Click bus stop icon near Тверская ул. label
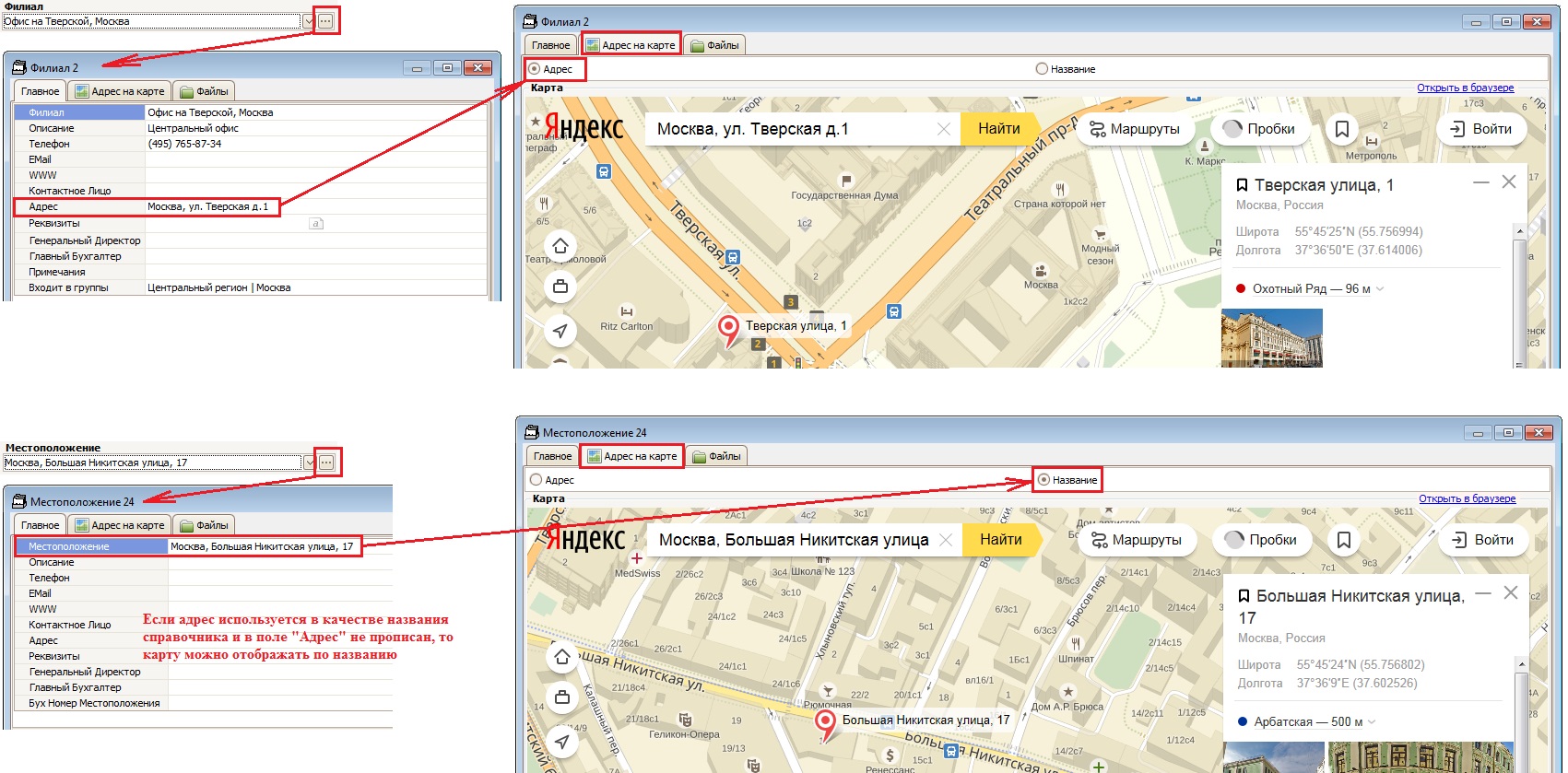 733,257
